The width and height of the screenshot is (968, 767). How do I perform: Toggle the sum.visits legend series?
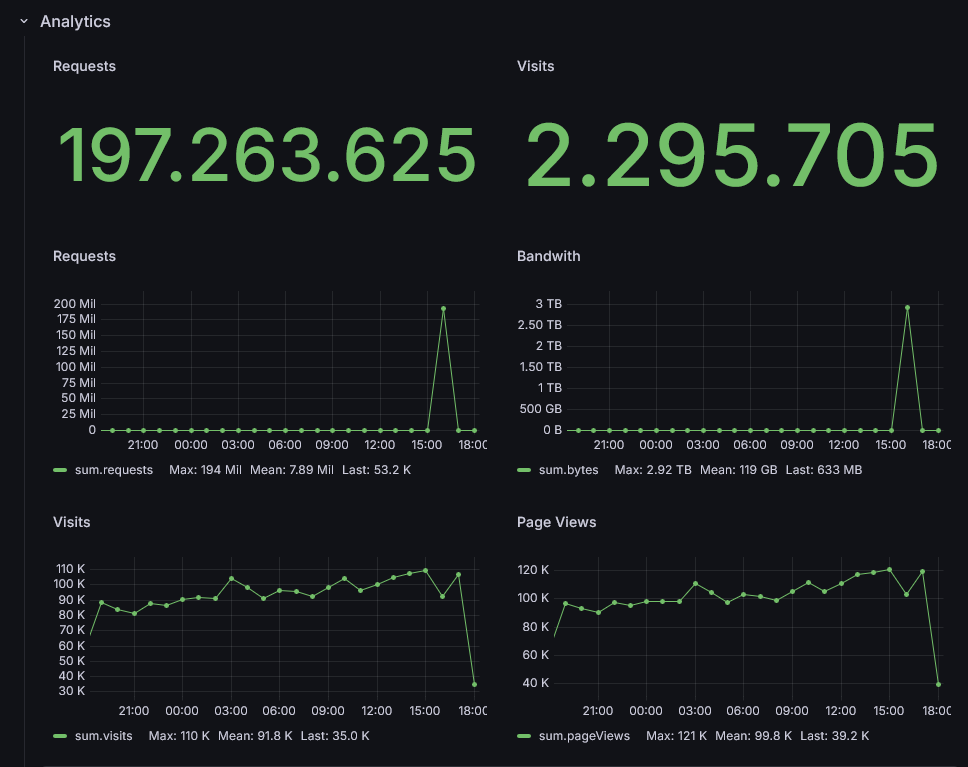[x=104, y=736]
